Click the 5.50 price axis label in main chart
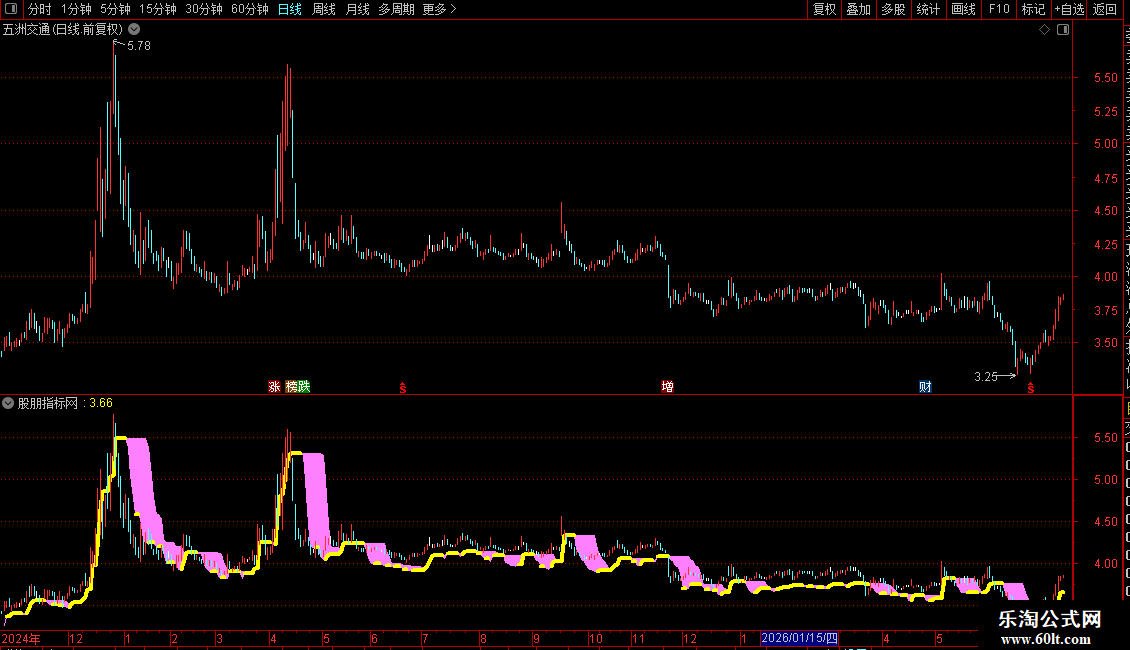 click(x=1105, y=78)
